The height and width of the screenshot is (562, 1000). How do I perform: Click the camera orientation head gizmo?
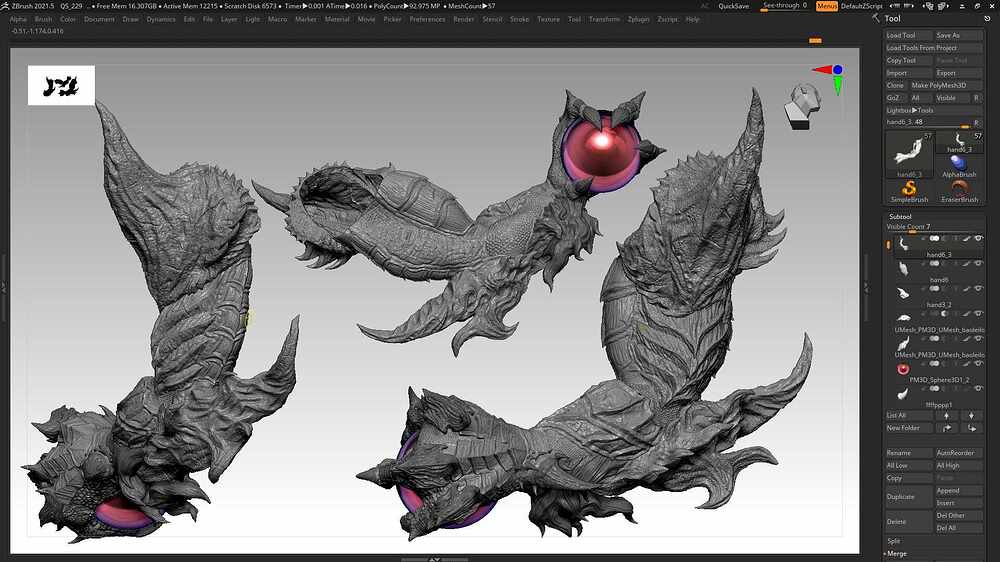coord(802,105)
